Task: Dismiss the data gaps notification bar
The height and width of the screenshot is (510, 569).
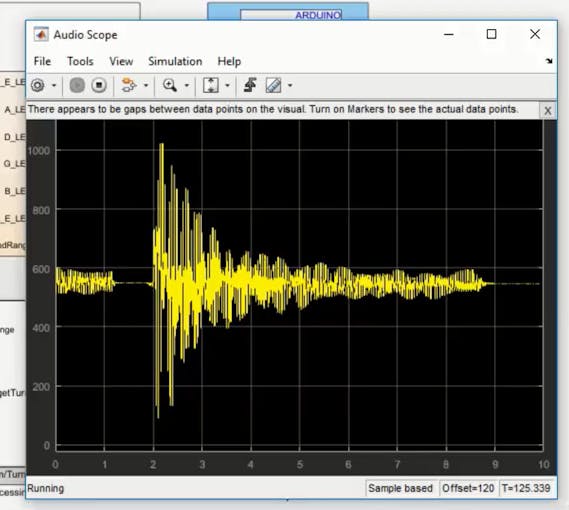Action: pyautogui.click(x=548, y=110)
